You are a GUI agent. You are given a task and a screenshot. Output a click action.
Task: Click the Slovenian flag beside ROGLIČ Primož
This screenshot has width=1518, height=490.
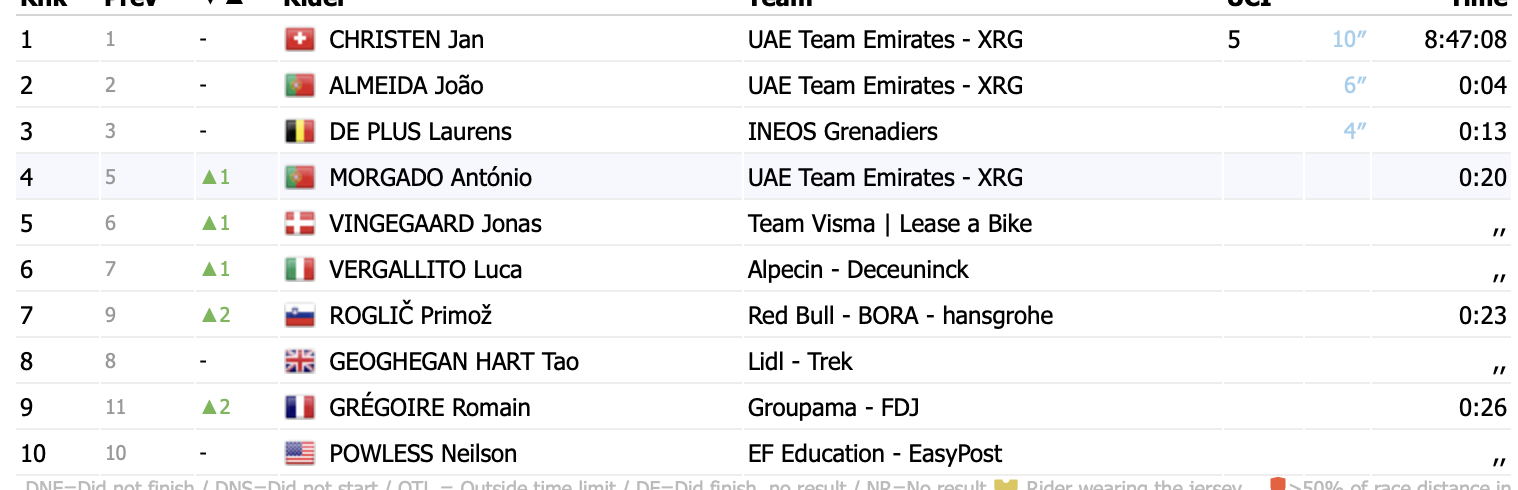(299, 316)
